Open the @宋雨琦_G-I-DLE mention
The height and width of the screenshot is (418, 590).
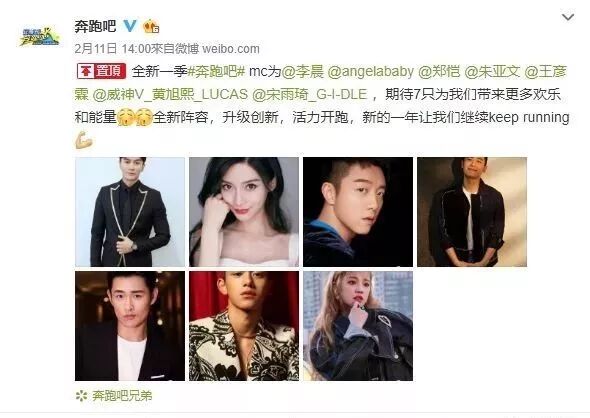point(309,94)
